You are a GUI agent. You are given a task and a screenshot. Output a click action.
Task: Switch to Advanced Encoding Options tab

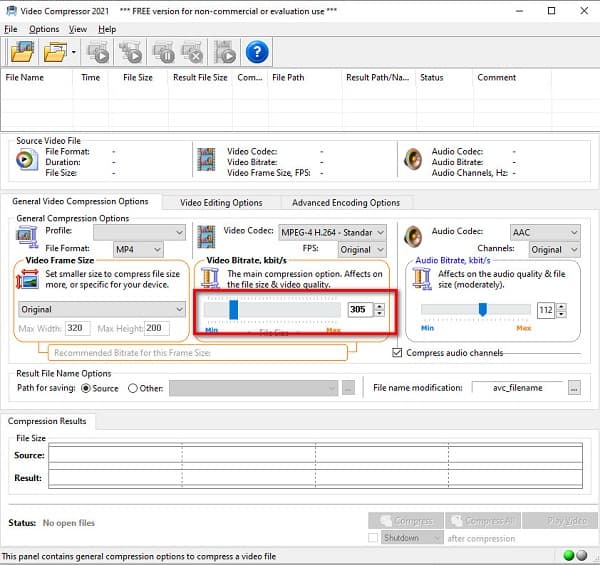(x=346, y=202)
